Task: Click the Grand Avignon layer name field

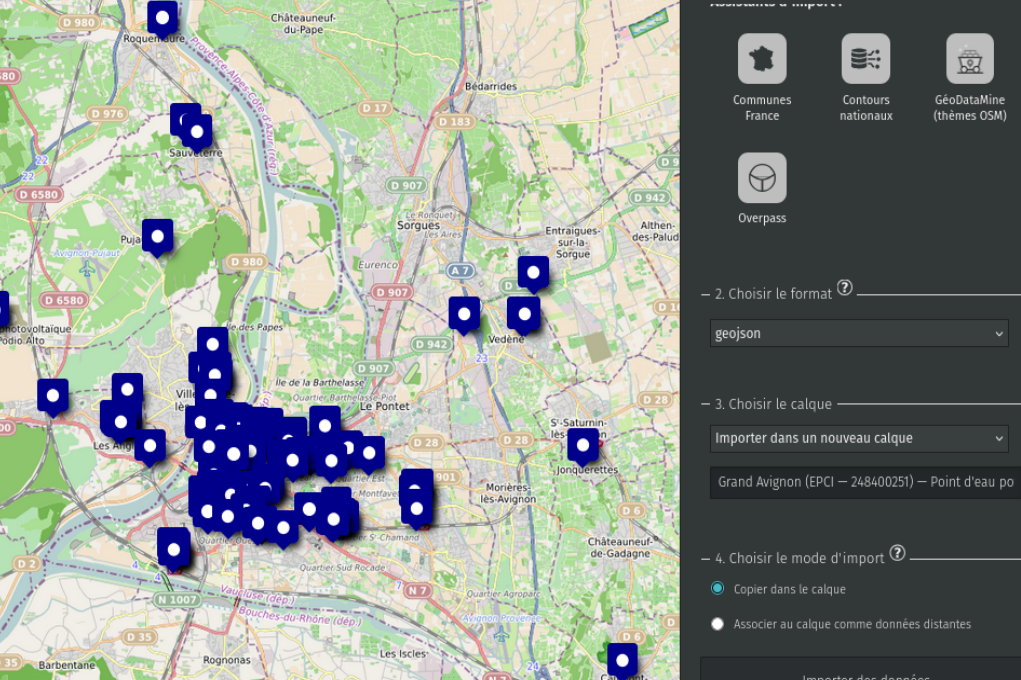Action: (865, 482)
